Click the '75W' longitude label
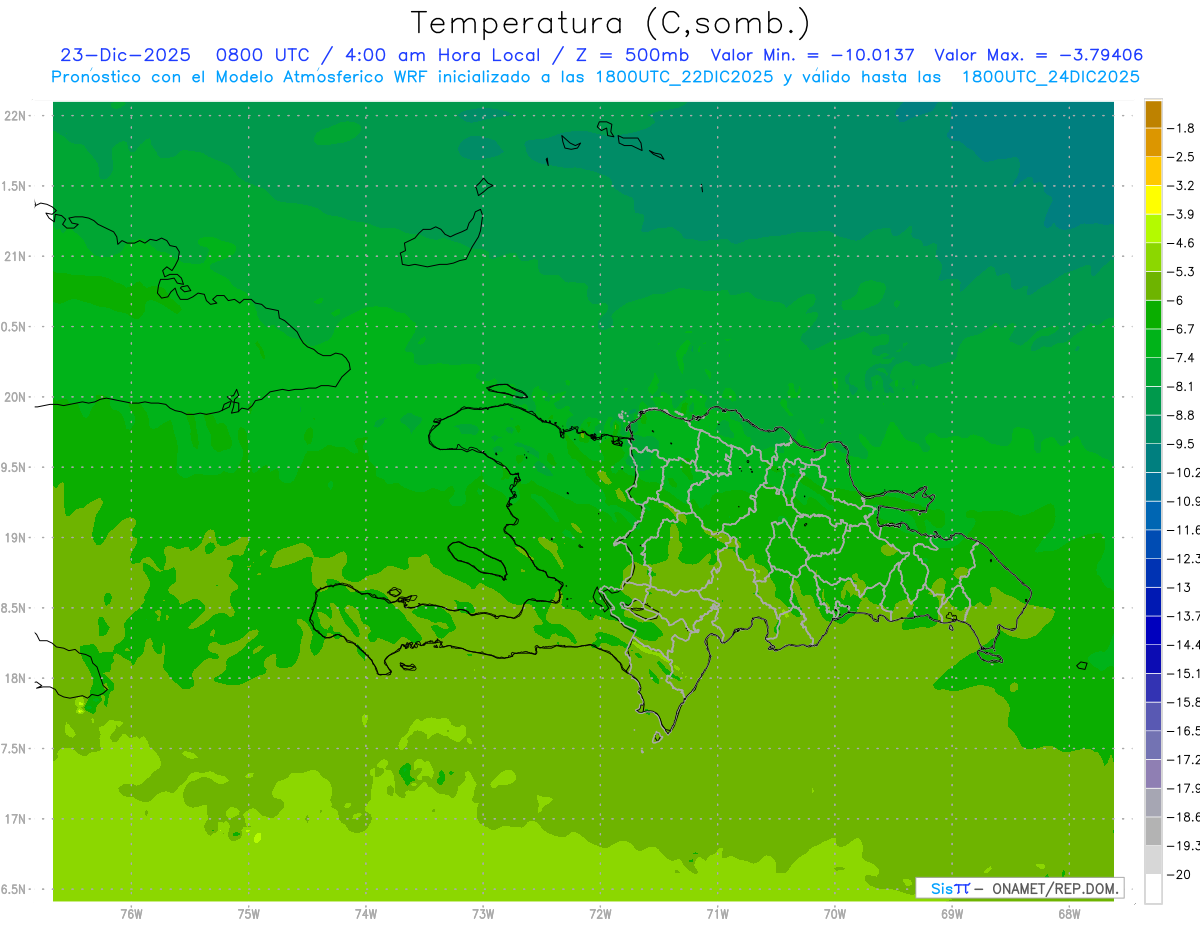The image size is (1200, 927). (x=249, y=914)
